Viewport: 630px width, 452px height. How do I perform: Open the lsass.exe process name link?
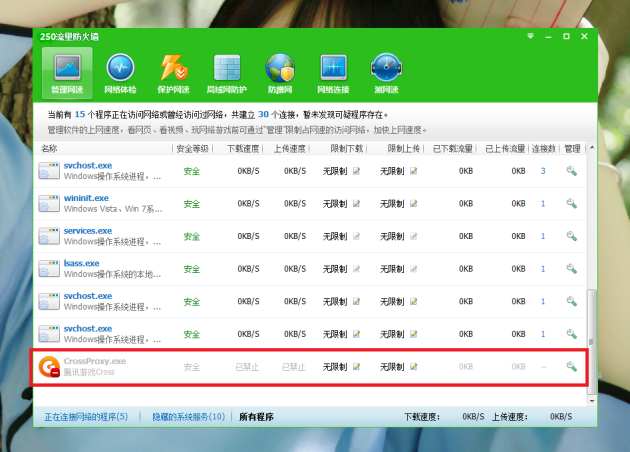(x=82, y=263)
